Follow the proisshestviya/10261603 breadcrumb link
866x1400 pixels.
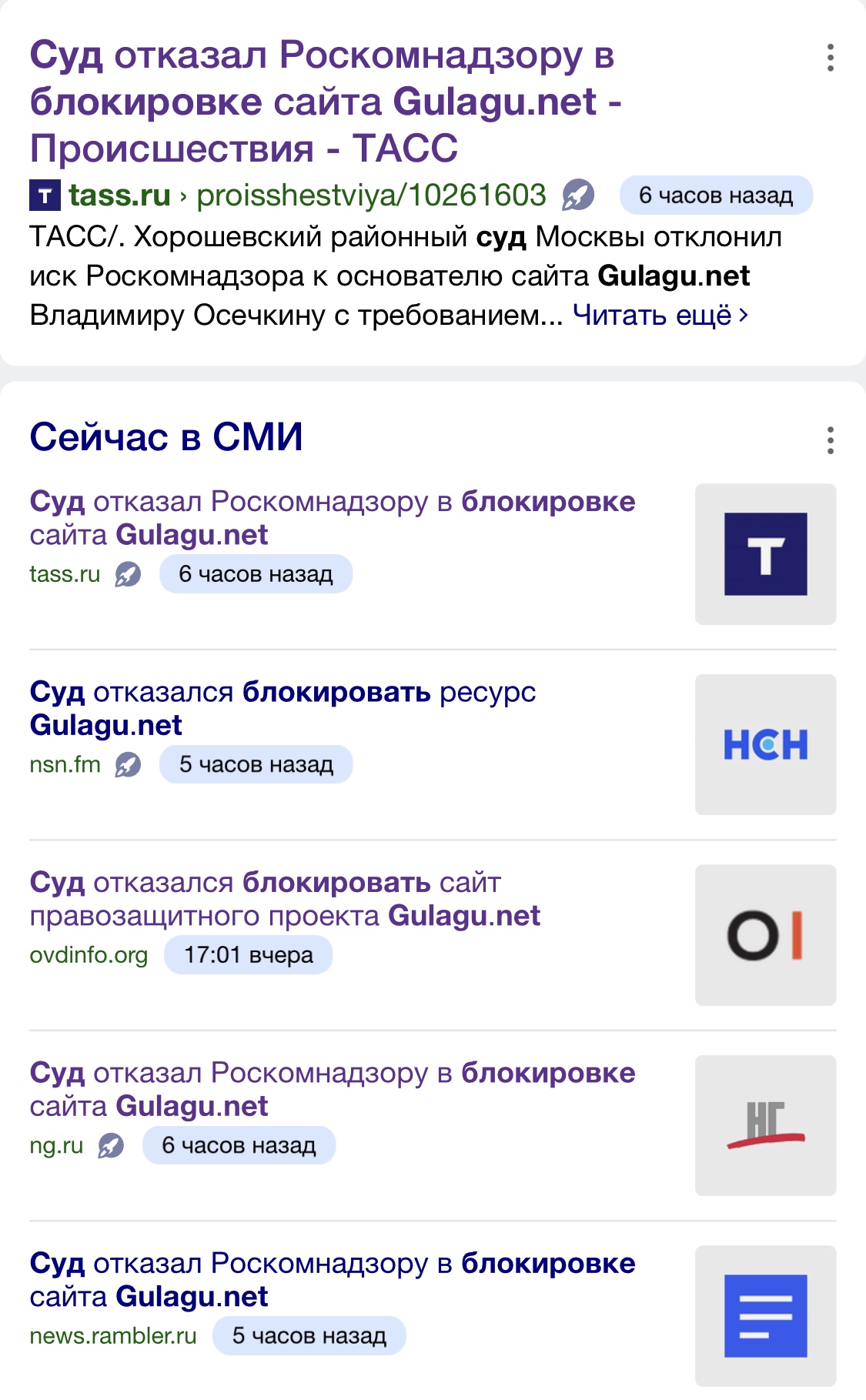371,195
